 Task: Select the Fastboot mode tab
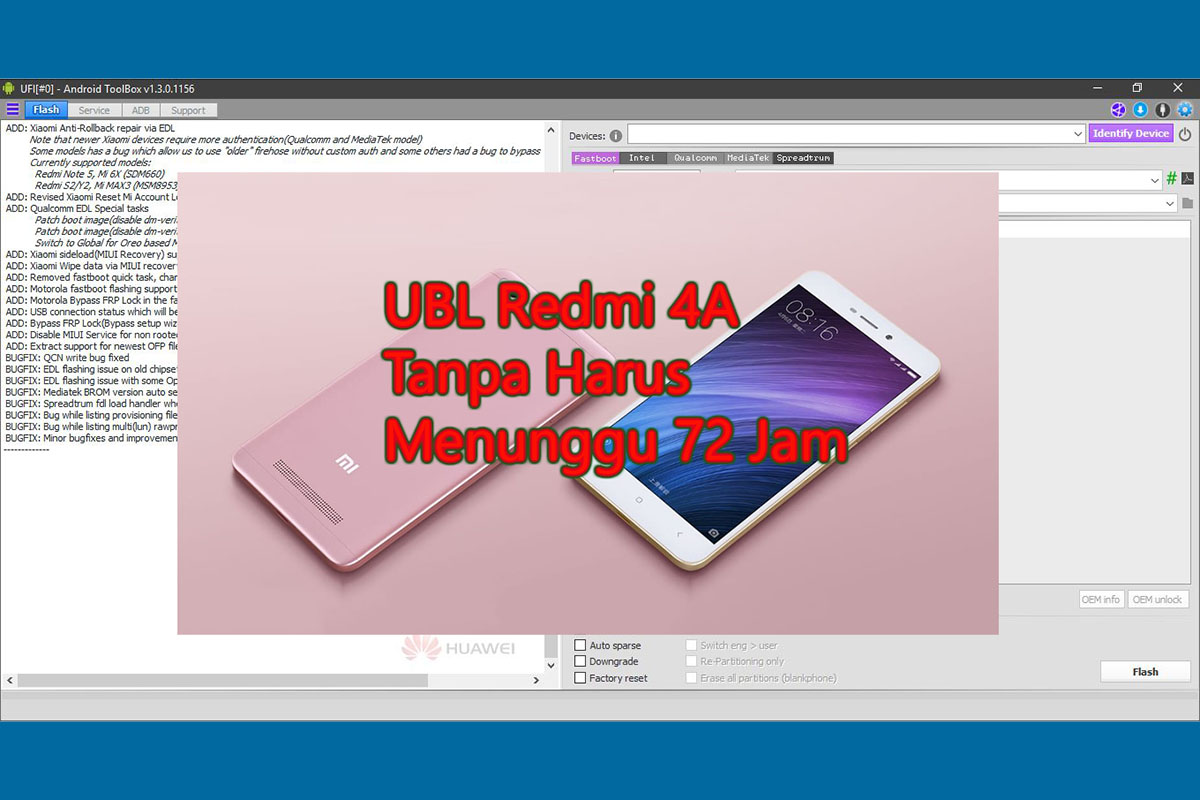point(595,158)
